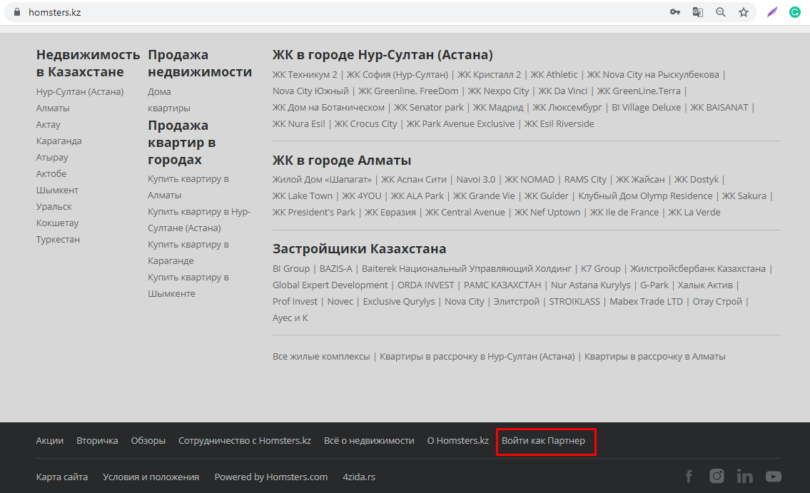
Task: Open the Instagram icon in footer
Action: pos(716,477)
